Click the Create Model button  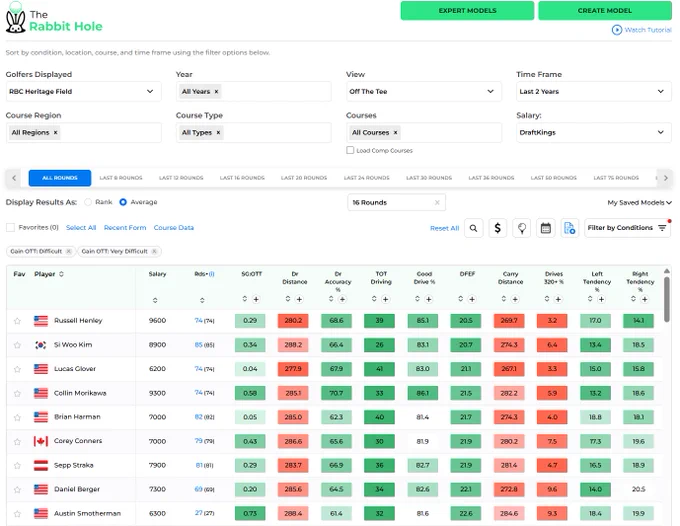(x=605, y=10)
